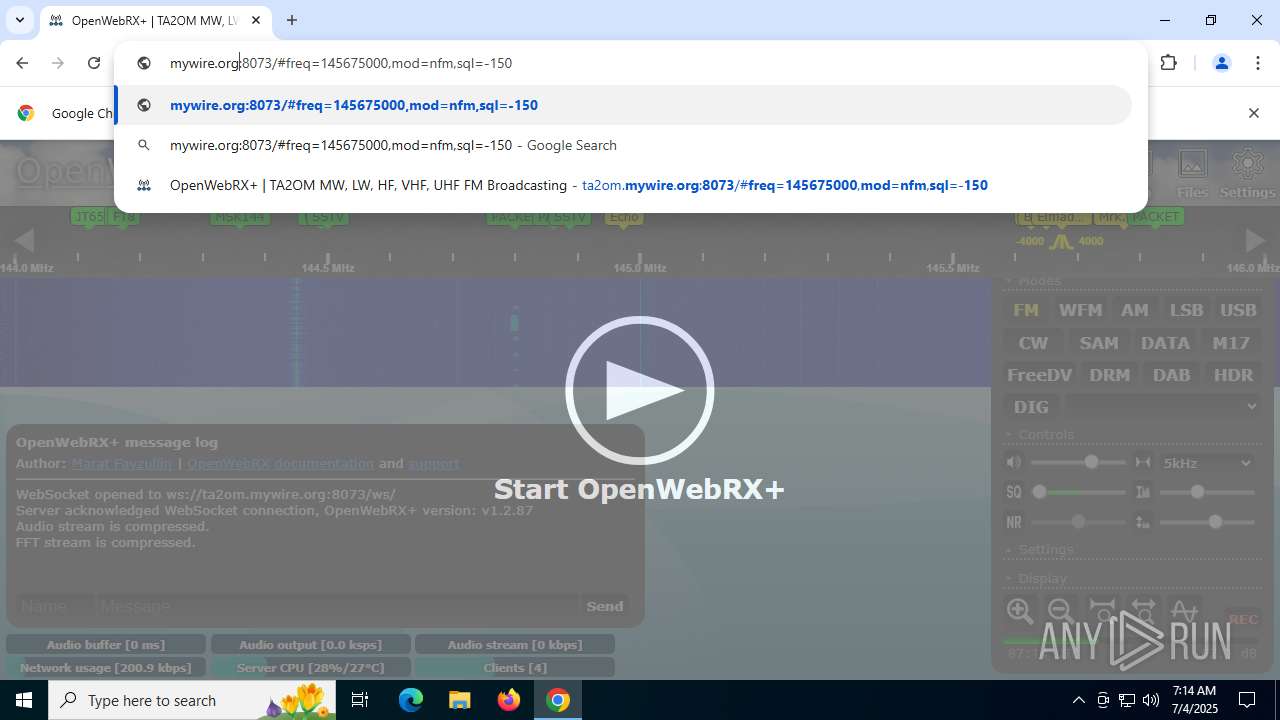Select the CW mode button
1280x720 pixels.
tap(1033, 343)
